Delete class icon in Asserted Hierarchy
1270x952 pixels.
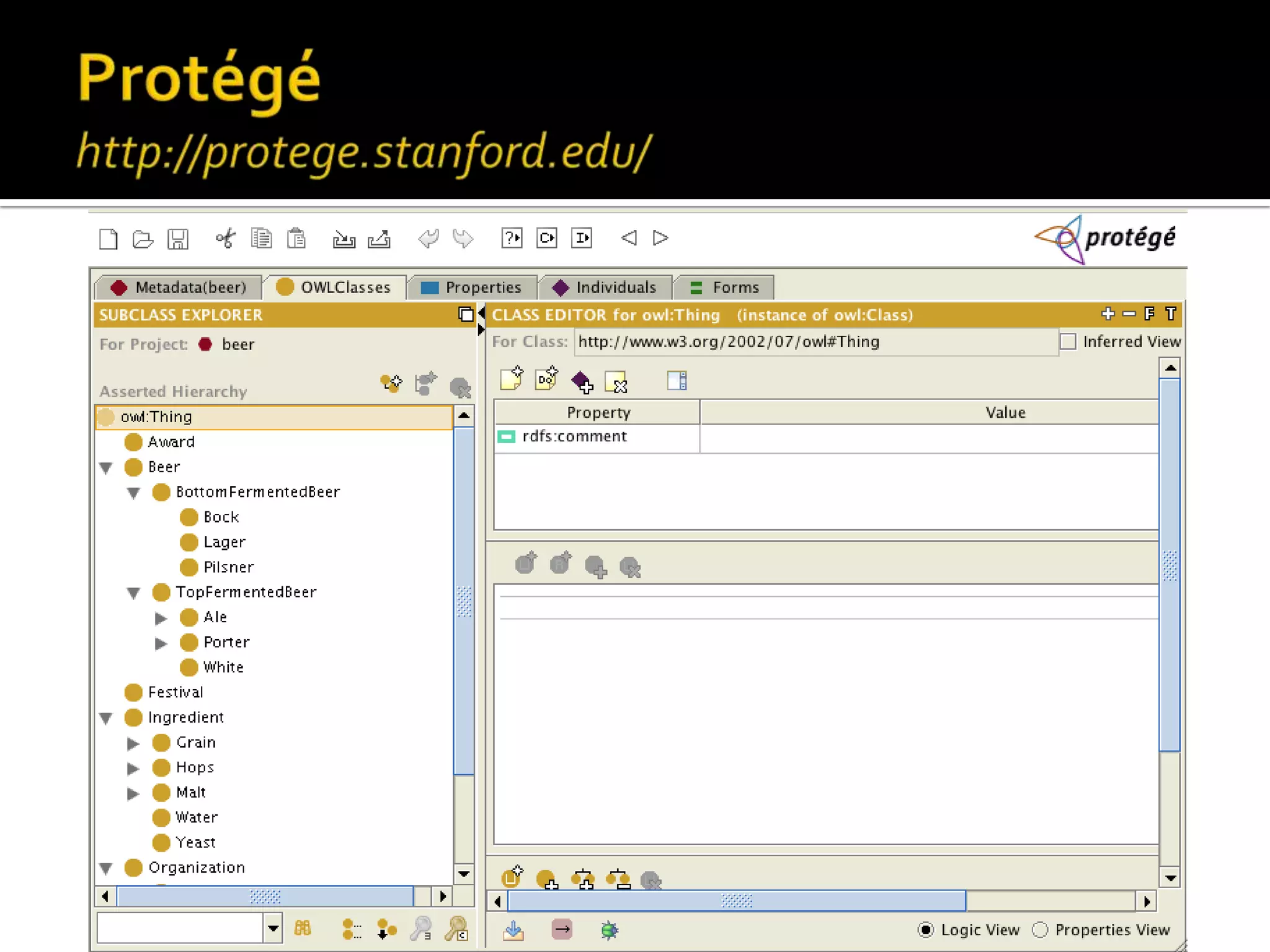pyautogui.click(x=460, y=388)
